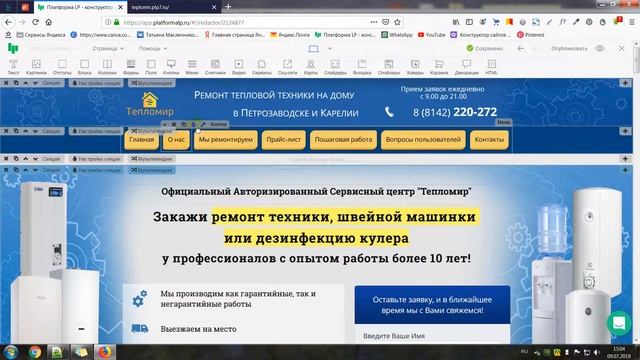The width and height of the screenshot is (640, 360).
Task: Select the Картинки element tool
Action: 36,67
